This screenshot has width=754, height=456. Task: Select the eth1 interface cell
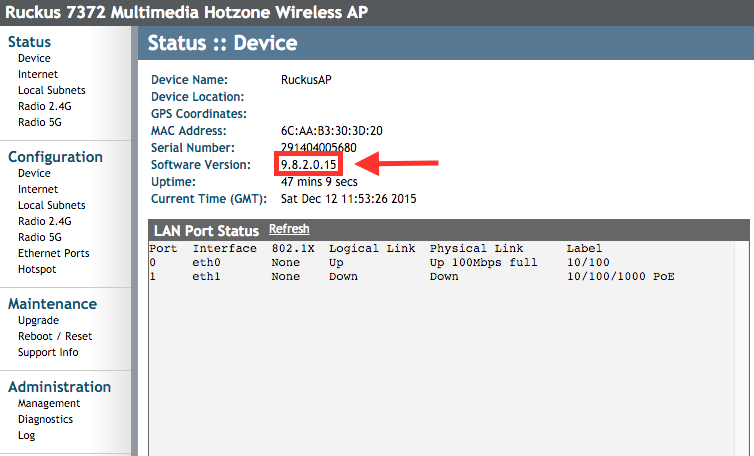coord(206,277)
